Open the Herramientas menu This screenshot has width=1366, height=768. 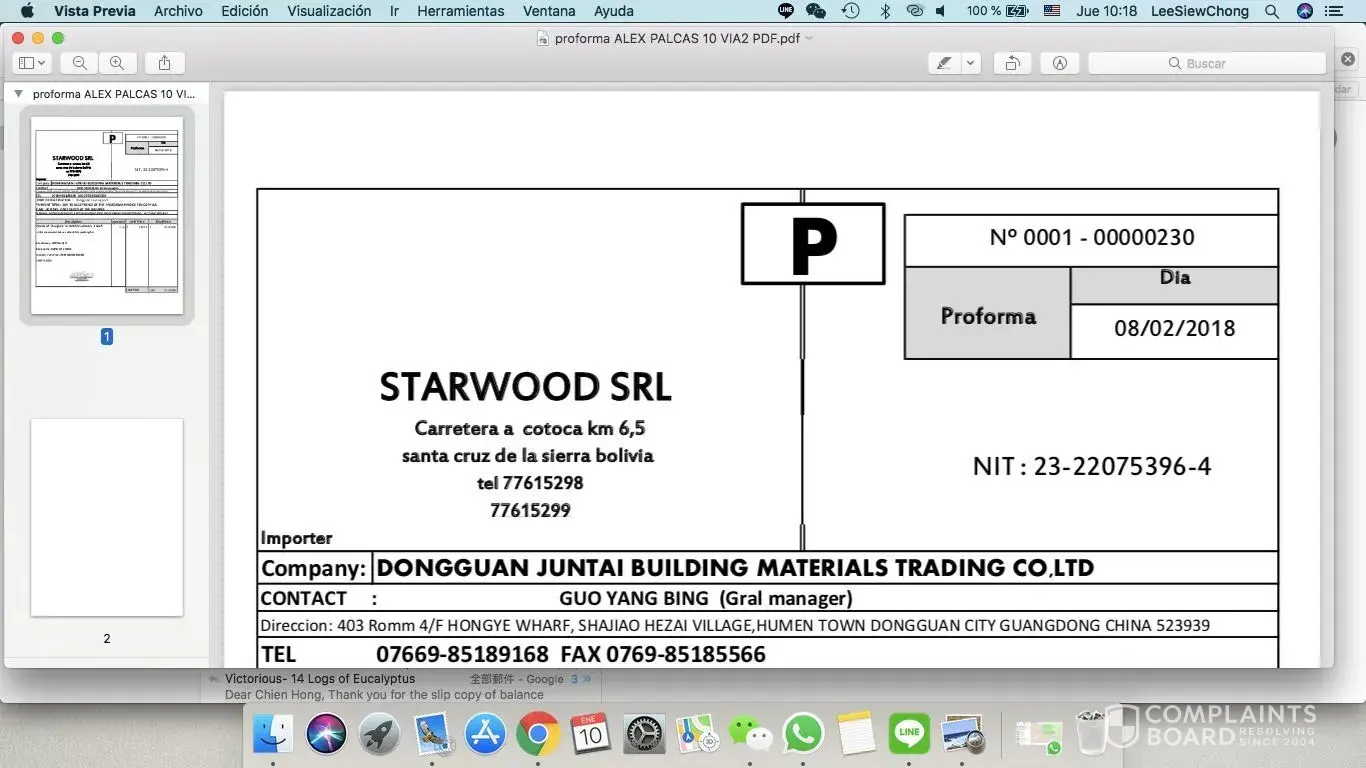(460, 11)
